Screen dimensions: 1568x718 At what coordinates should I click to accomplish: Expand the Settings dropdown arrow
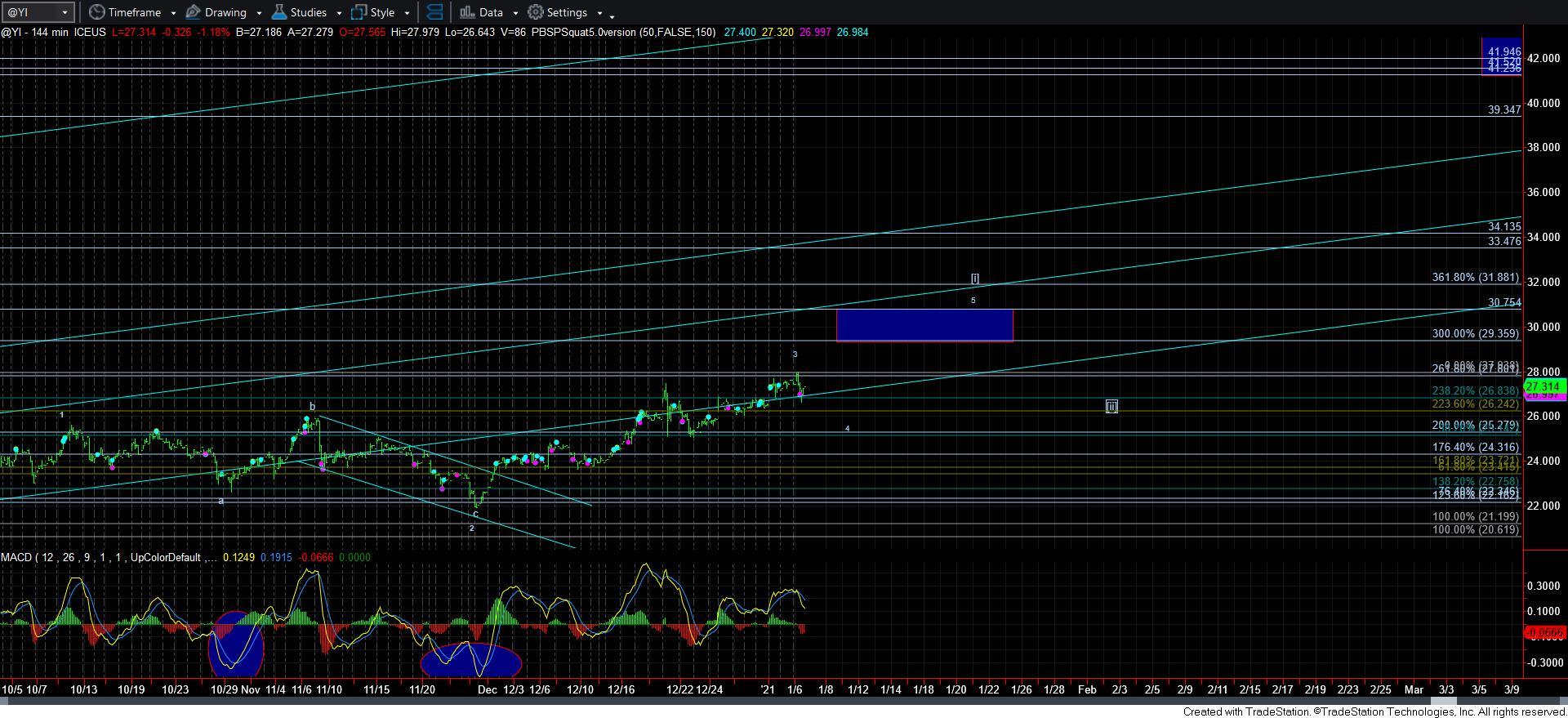(x=599, y=13)
